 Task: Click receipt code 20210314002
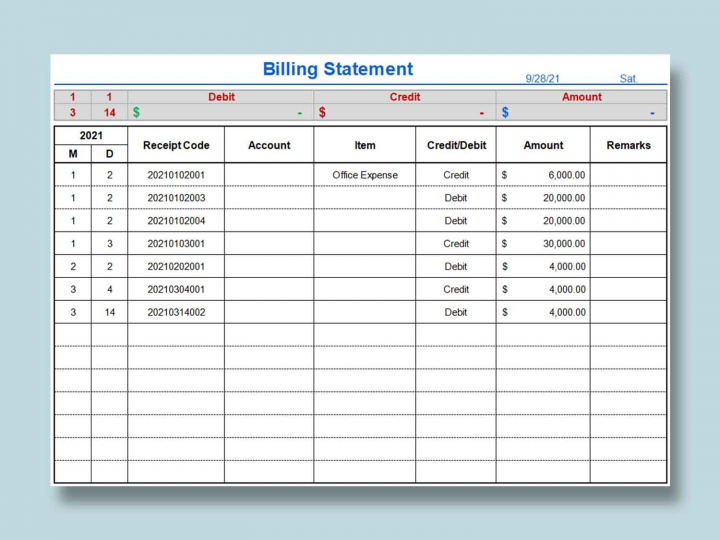(x=176, y=312)
